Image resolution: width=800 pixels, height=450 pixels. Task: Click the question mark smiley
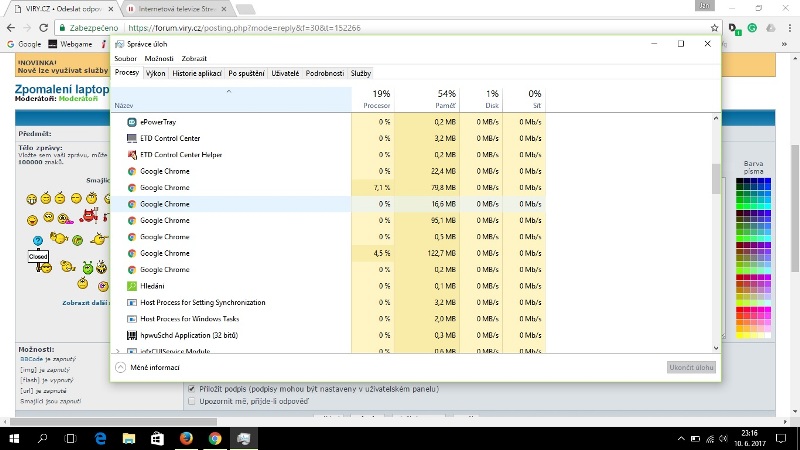pyautogui.click(x=38, y=240)
